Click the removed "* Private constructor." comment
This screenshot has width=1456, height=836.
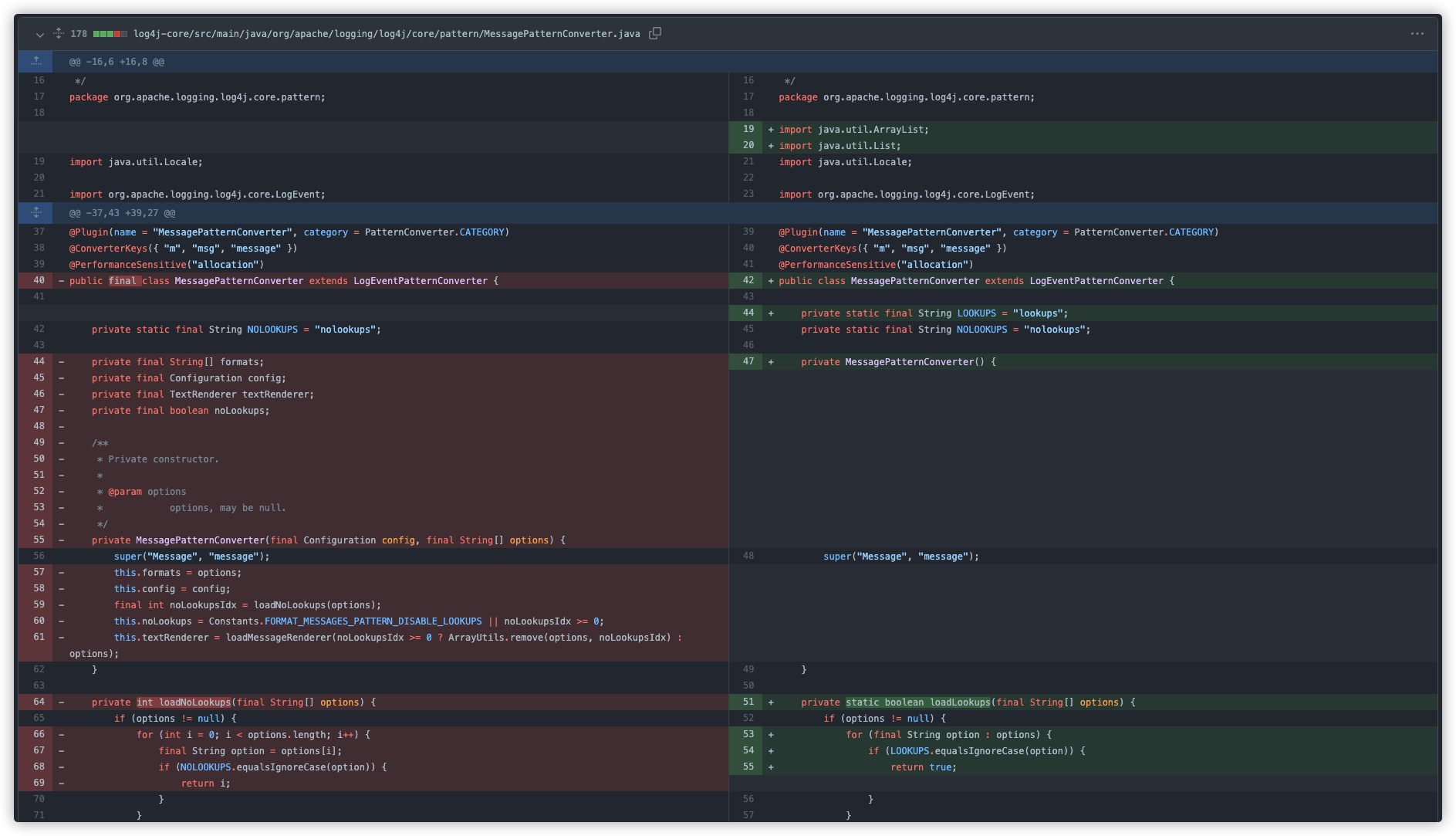[x=158, y=459]
